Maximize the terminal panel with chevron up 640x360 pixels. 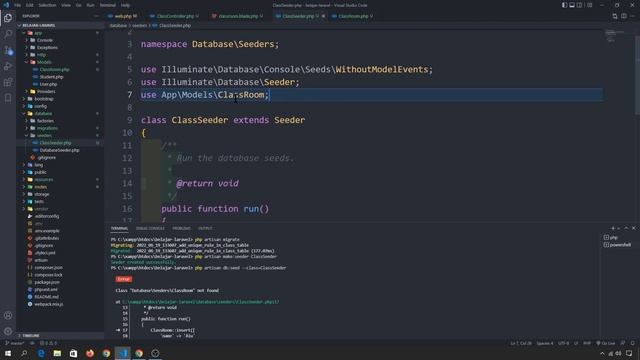(x=626, y=228)
